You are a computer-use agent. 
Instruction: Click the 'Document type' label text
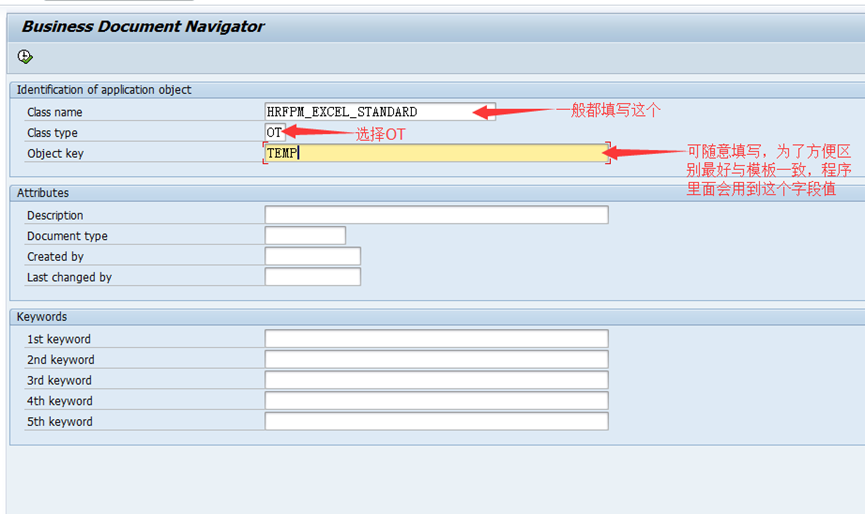click(67, 236)
